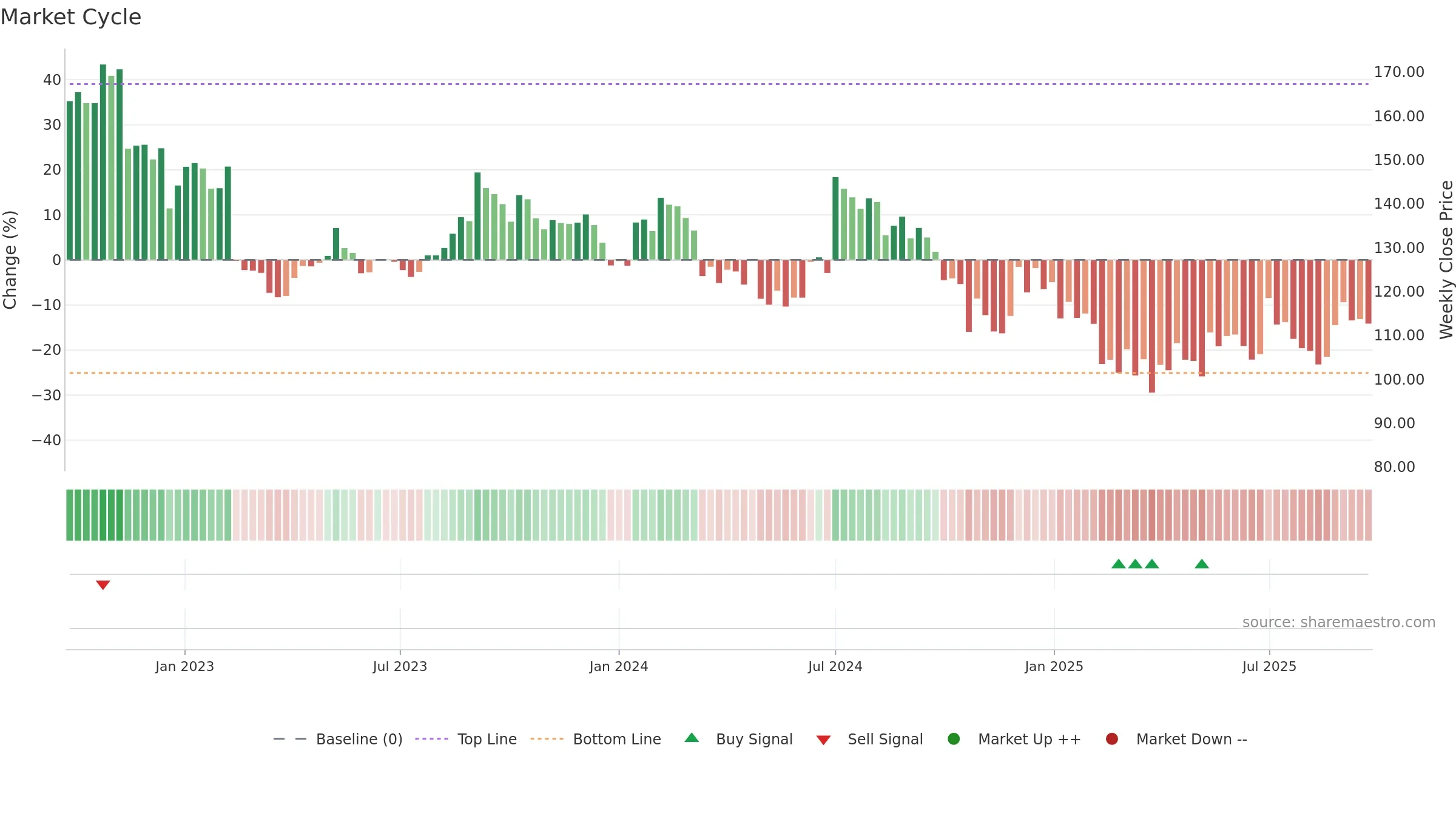Click the 100.00 price axis value

tap(1399, 379)
